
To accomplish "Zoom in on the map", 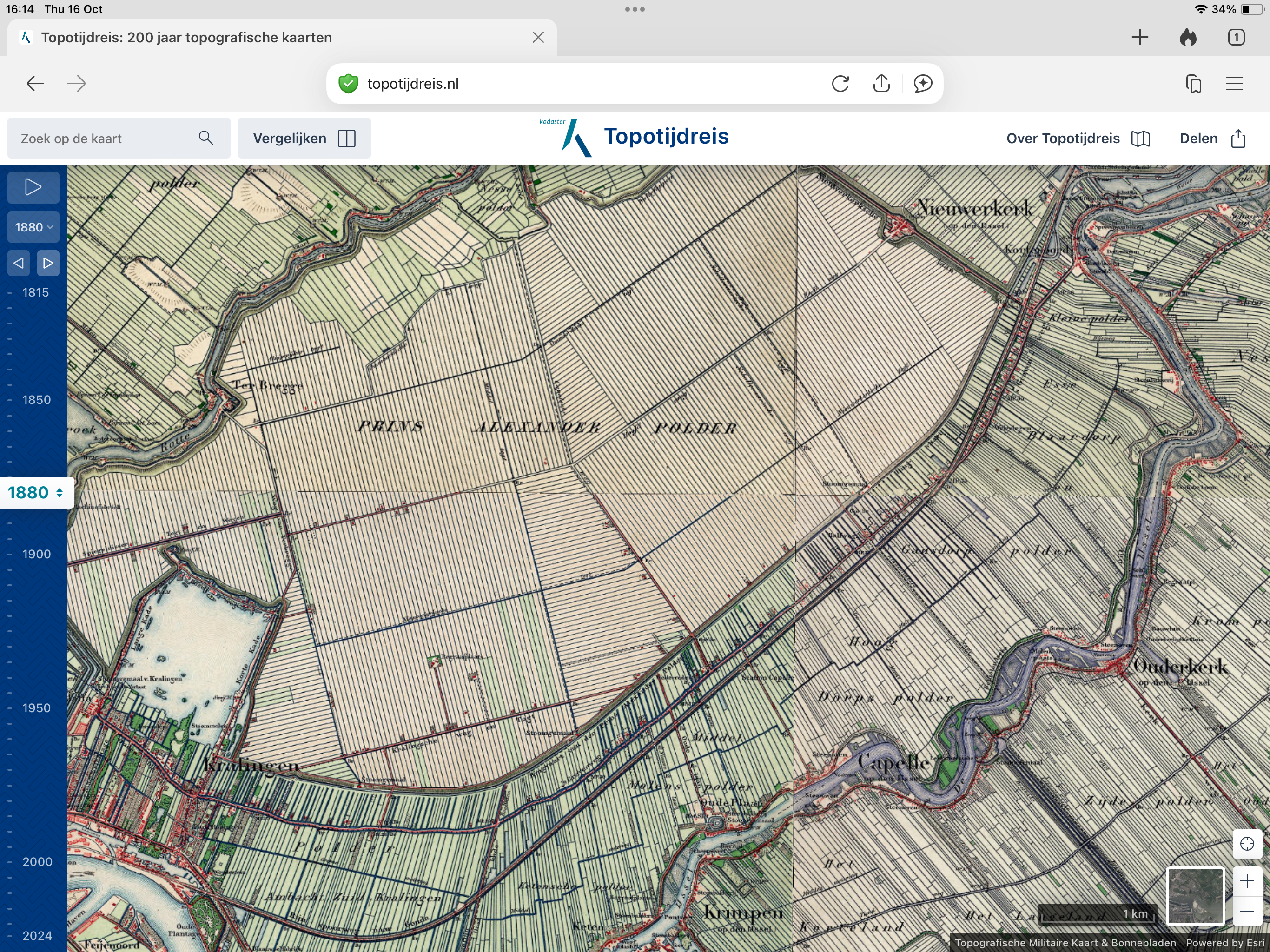I will [1246, 881].
